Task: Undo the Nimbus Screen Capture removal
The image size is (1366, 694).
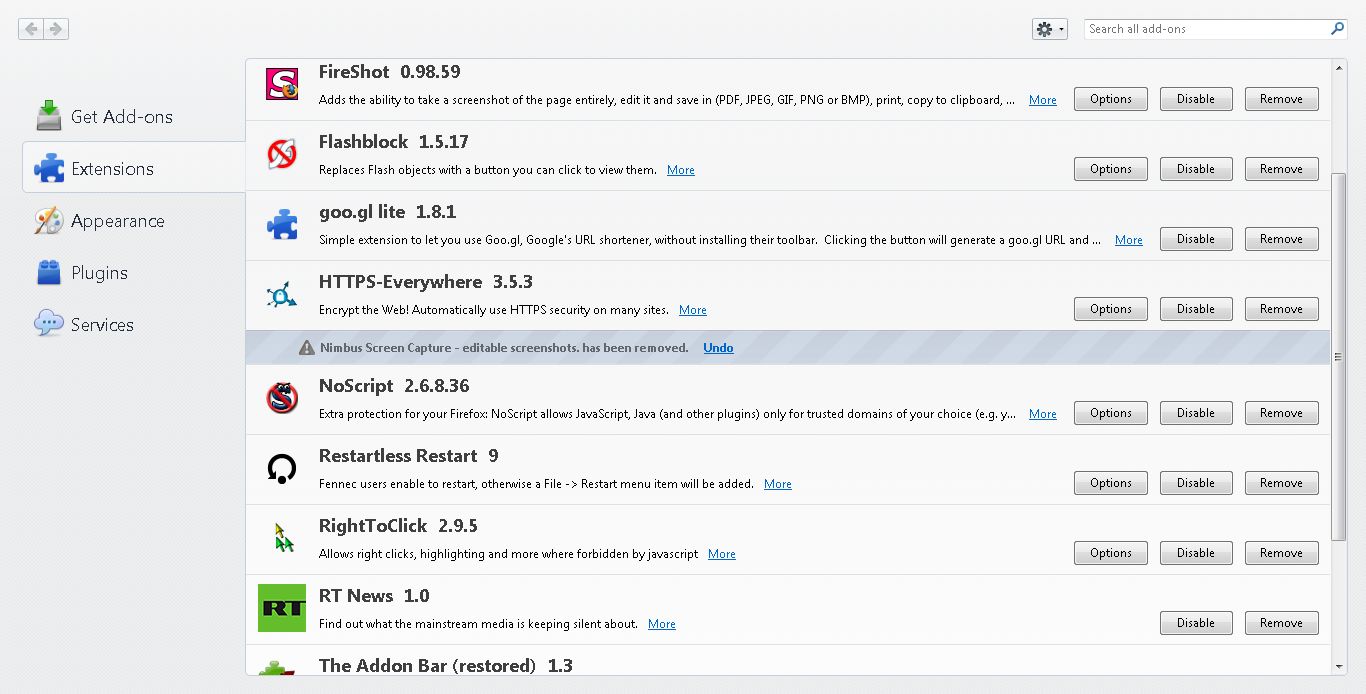Action: click(x=718, y=348)
